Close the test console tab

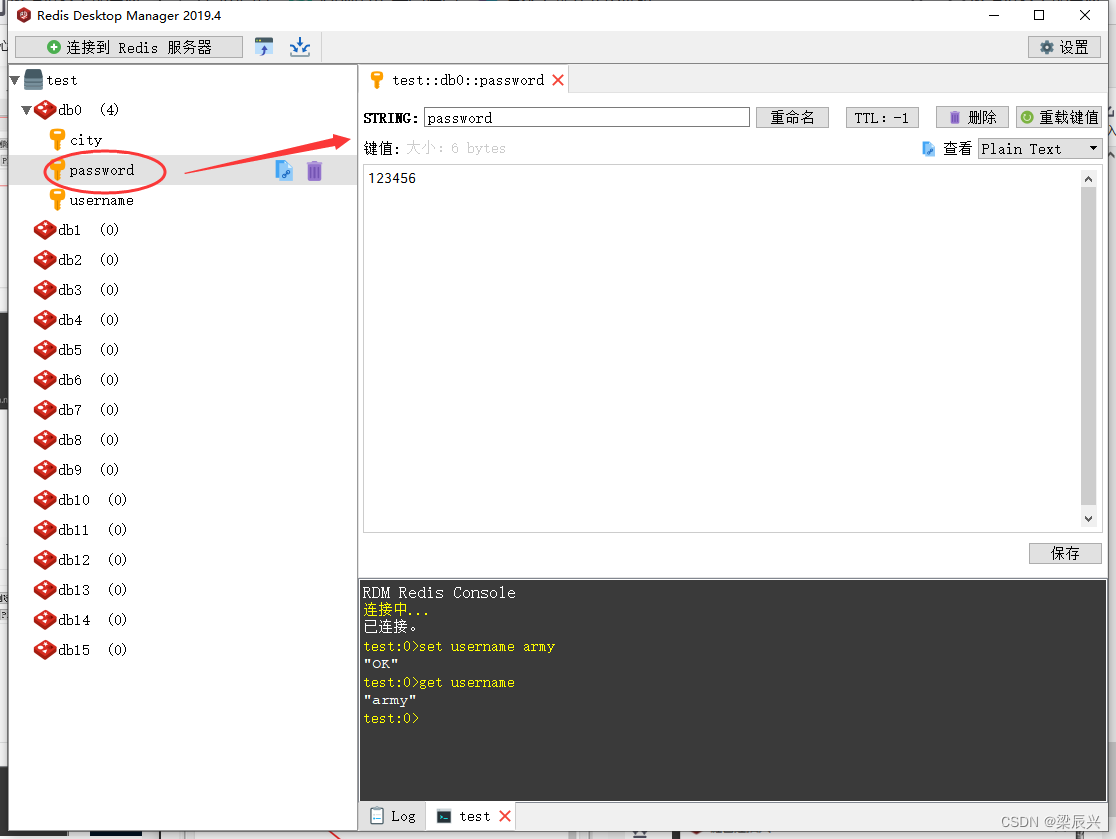pyautogui.click(x=505, y=816)
